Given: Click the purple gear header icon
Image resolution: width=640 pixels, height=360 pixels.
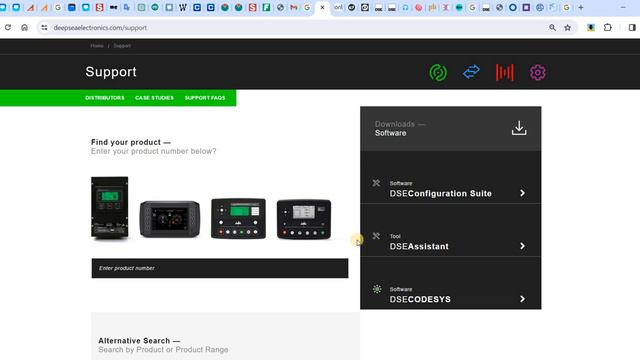Looking at the screenshot, I should [x=538, y=72].
